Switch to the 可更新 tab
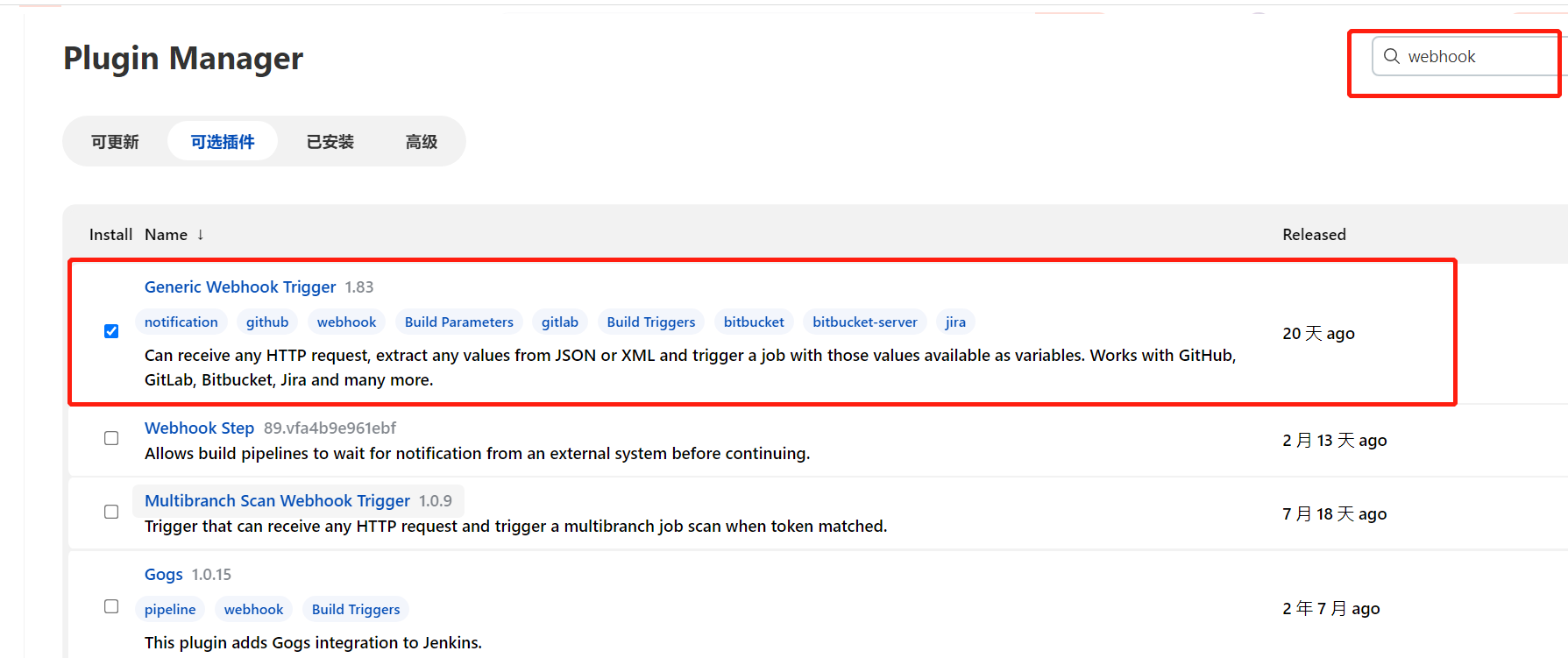1568x658 pixels. (115, 142)
